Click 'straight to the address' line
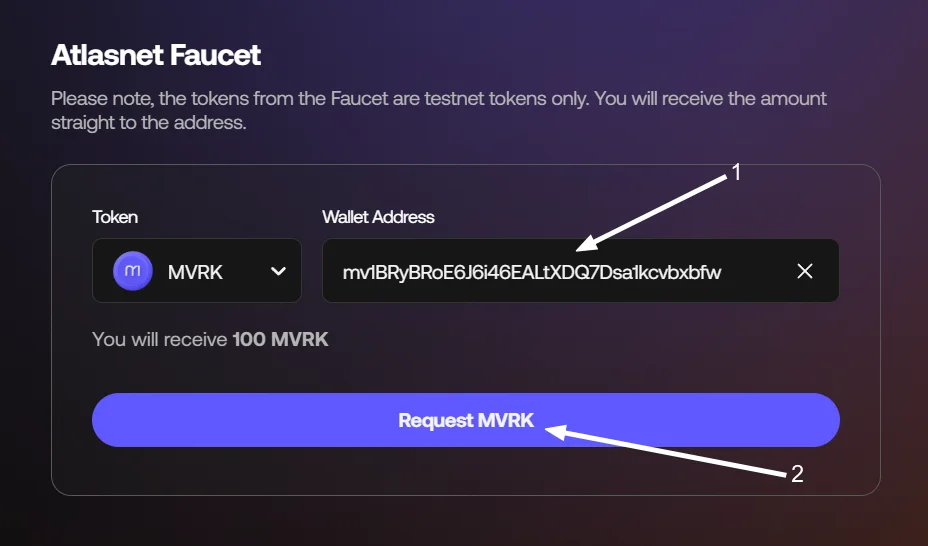This screenshot has height=546, width=928. point(149,122)
